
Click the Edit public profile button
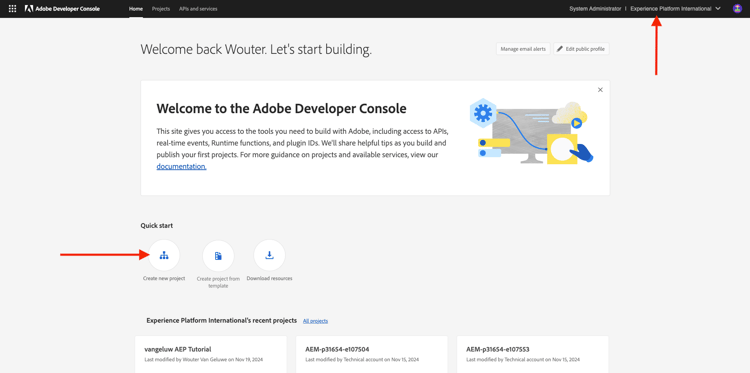581,49
